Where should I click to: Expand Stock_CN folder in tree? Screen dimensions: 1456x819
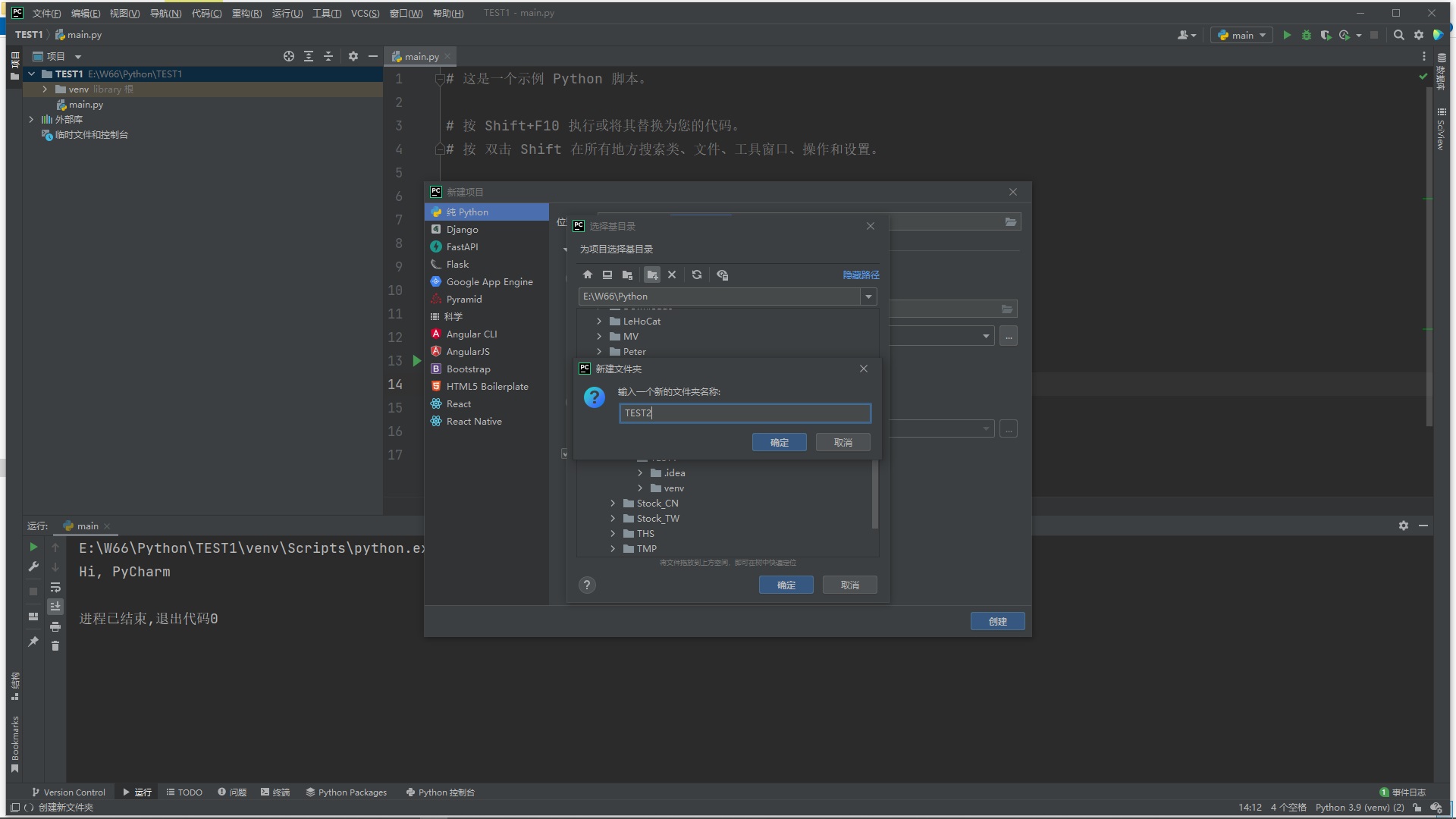pyautogui.click(x=613, y=504)
